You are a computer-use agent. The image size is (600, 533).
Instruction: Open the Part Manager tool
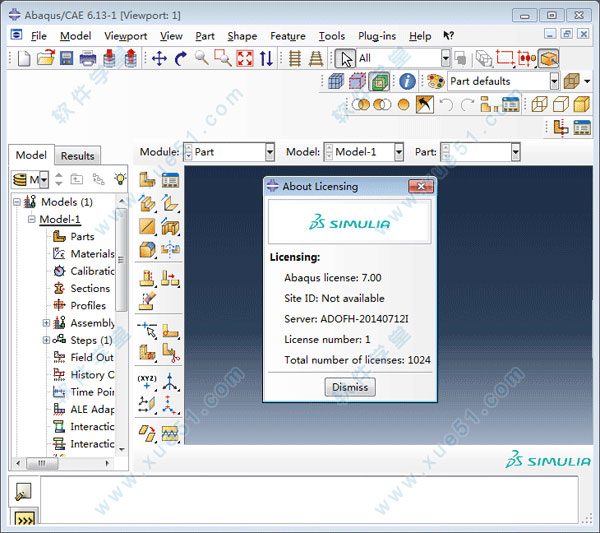(x=170, y=180)
